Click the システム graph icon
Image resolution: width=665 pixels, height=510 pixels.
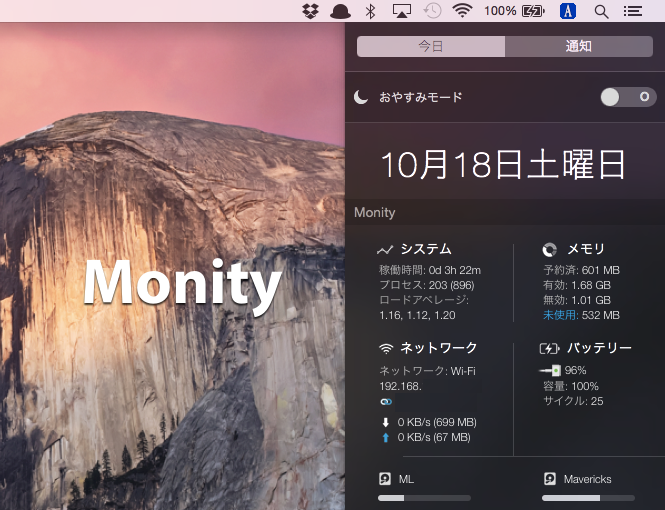coord(385,250)
